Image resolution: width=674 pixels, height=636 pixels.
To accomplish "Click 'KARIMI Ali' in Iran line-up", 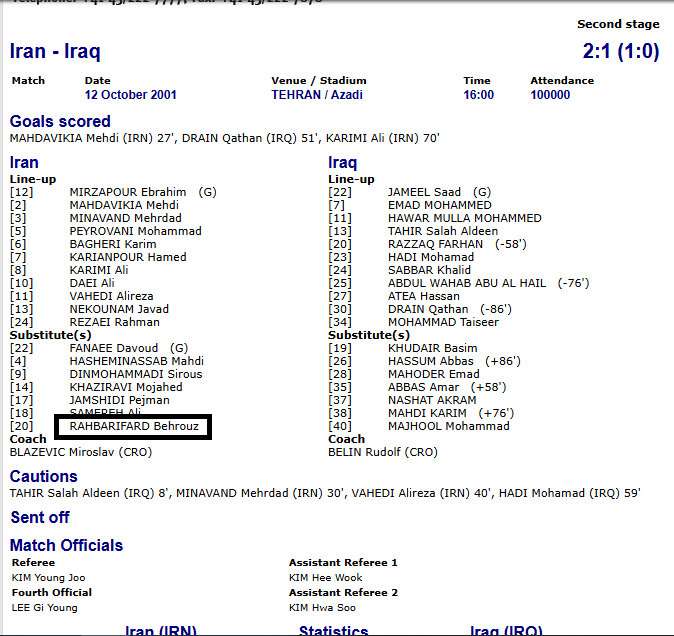I will click(99, 270).
